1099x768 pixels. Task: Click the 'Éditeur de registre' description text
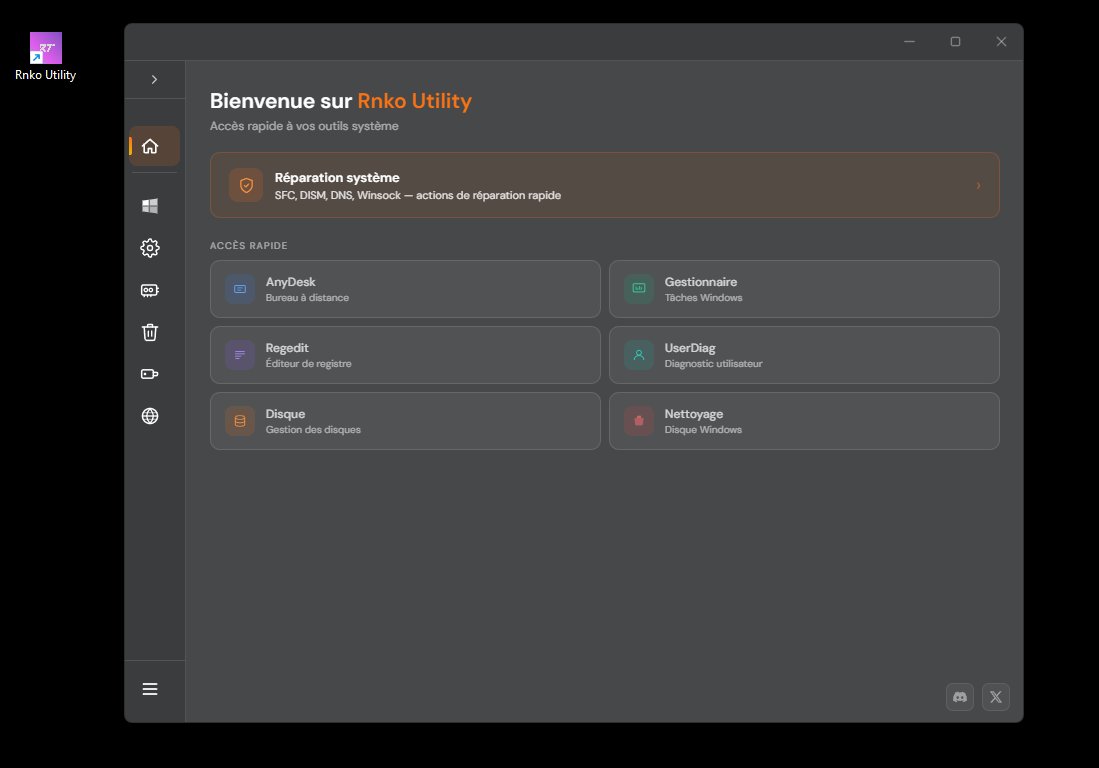pyautogui.click(x=308, y=364)
